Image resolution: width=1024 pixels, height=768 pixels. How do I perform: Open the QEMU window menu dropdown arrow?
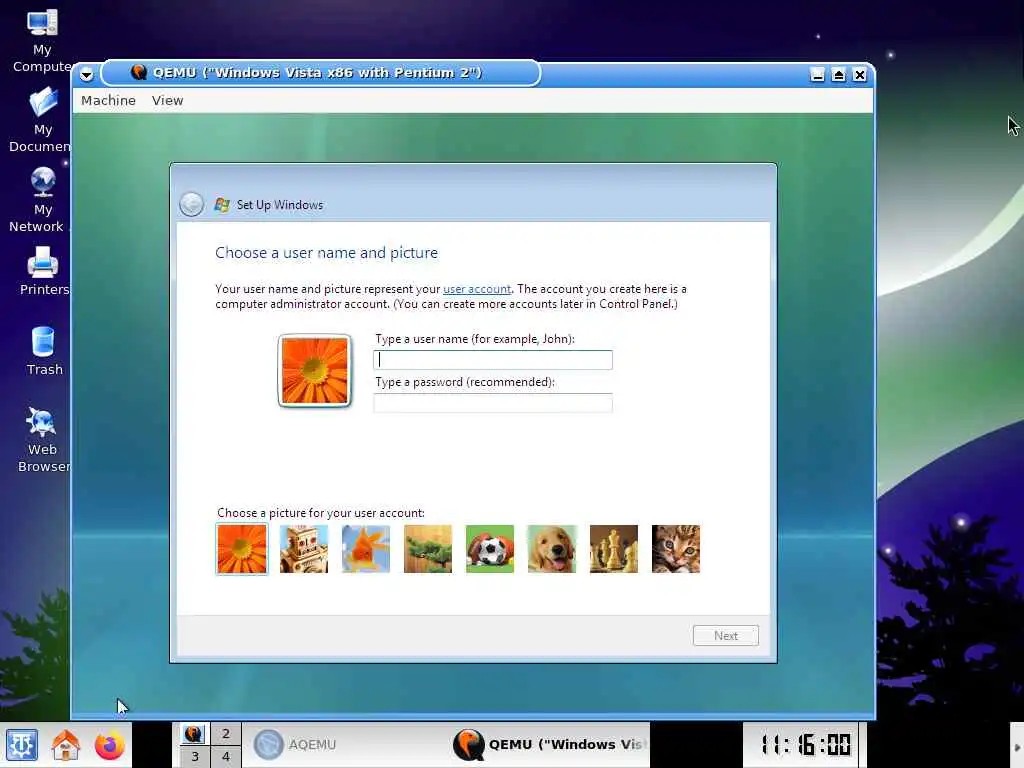point(86,74)
